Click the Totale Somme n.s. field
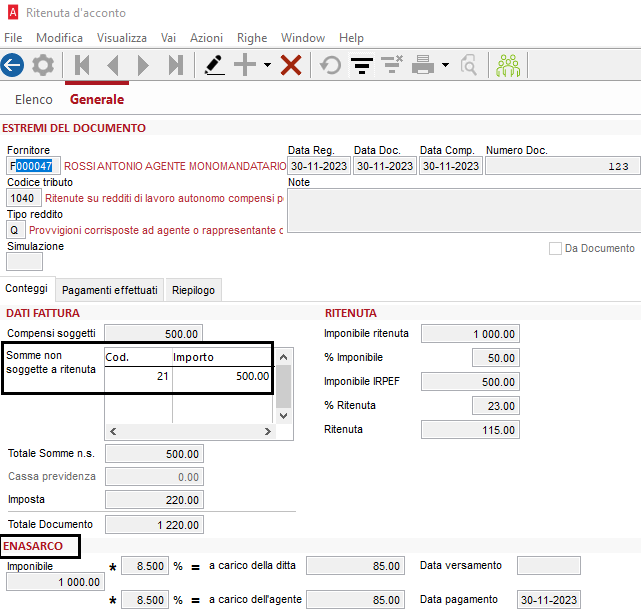Screen dimensions: 641x612 (154, 454)
